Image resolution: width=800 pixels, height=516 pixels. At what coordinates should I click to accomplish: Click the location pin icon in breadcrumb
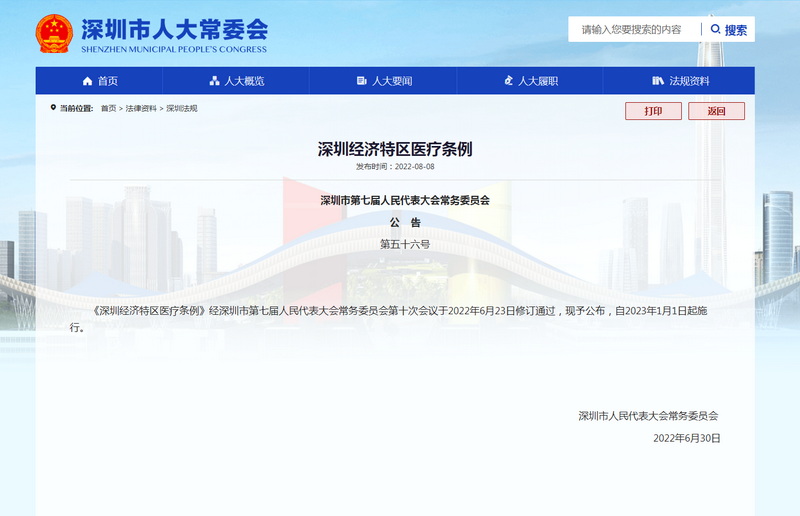click(x=53, y=108)
